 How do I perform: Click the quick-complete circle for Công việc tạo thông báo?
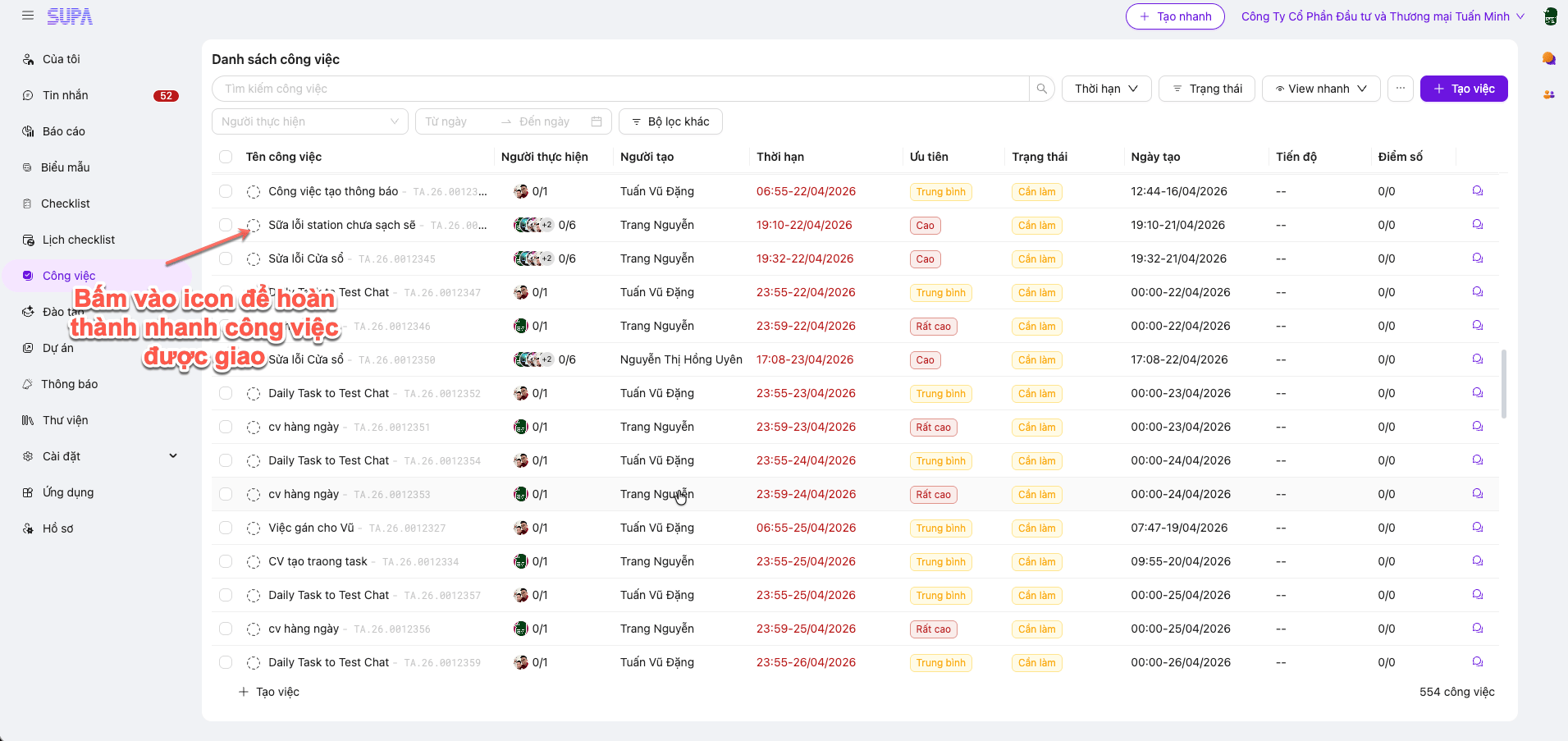coord(254,192)
